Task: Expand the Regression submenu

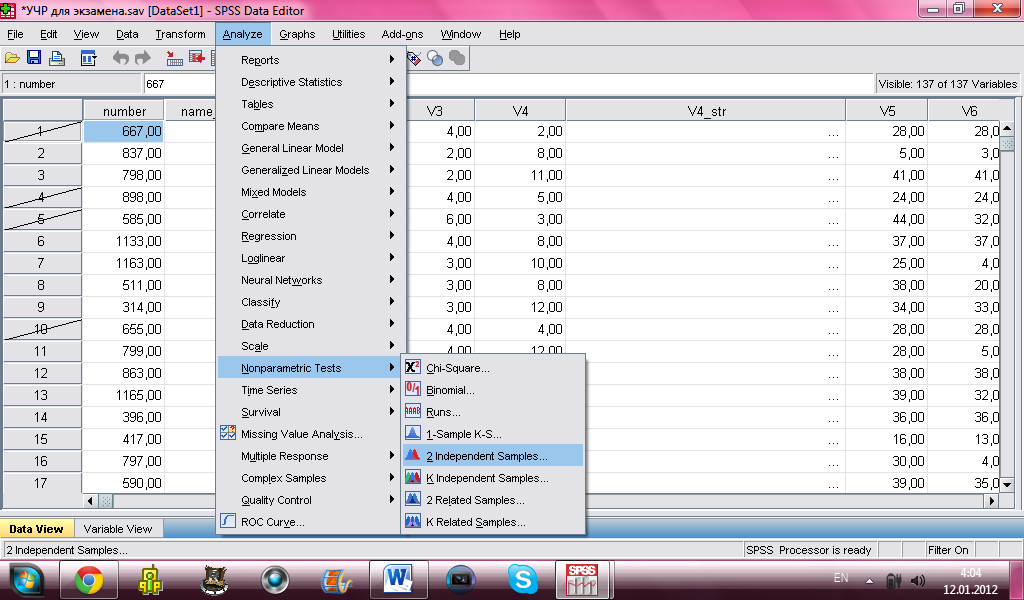Action: point(308,236)
